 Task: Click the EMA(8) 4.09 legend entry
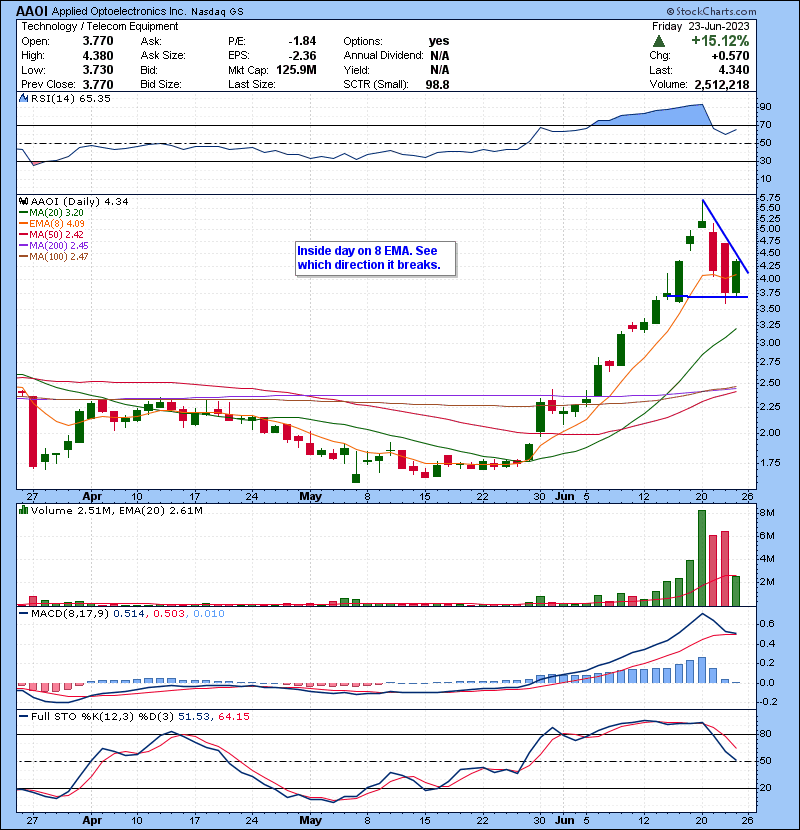tap(52, 223)
